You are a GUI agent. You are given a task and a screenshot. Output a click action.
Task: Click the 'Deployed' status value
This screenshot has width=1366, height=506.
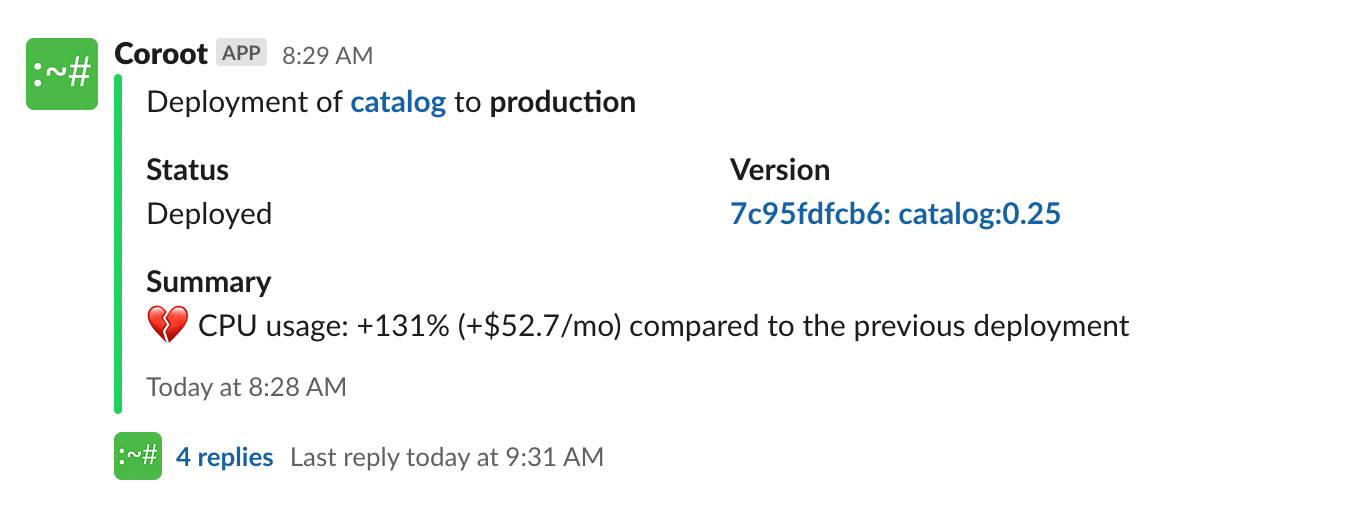209,214
